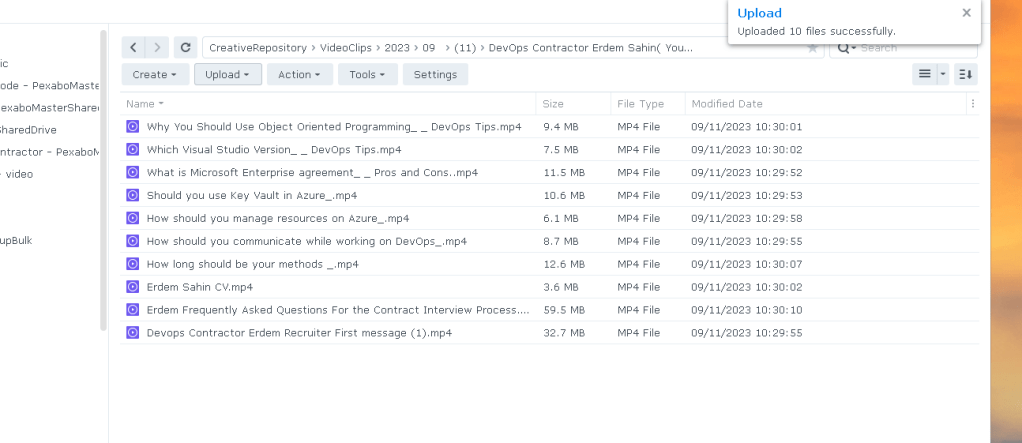Click the 32.7 MB size cell
The width and height of the screenshot is (1022, 443).
pyautogui.click(x=564, y=332)
